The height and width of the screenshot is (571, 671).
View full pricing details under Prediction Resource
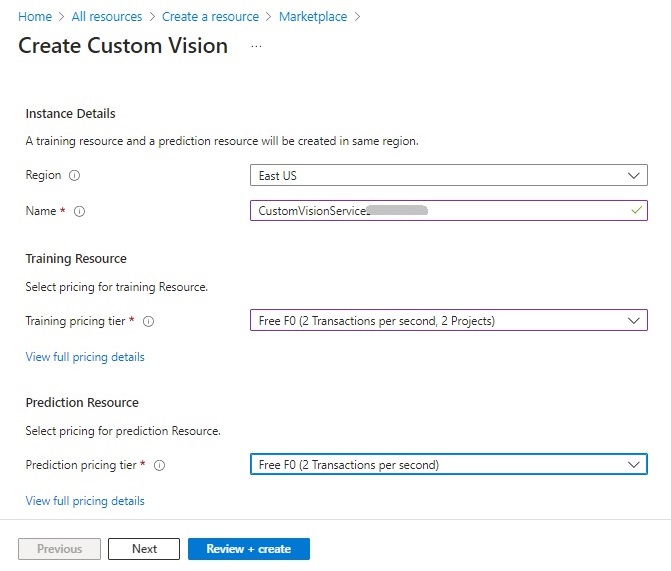click(x=85, y=501)
